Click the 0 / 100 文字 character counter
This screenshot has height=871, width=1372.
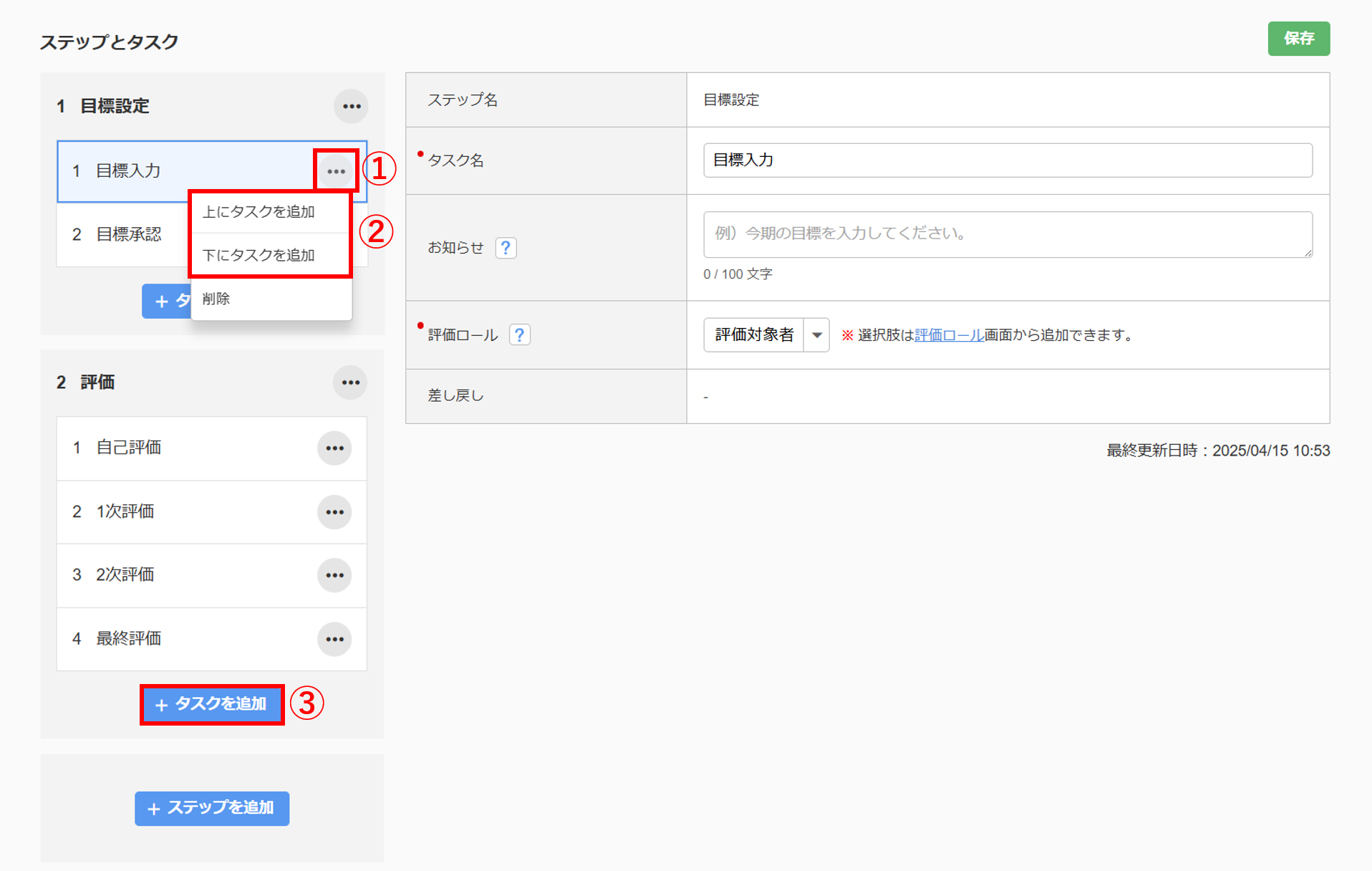(x=738, y=274)
